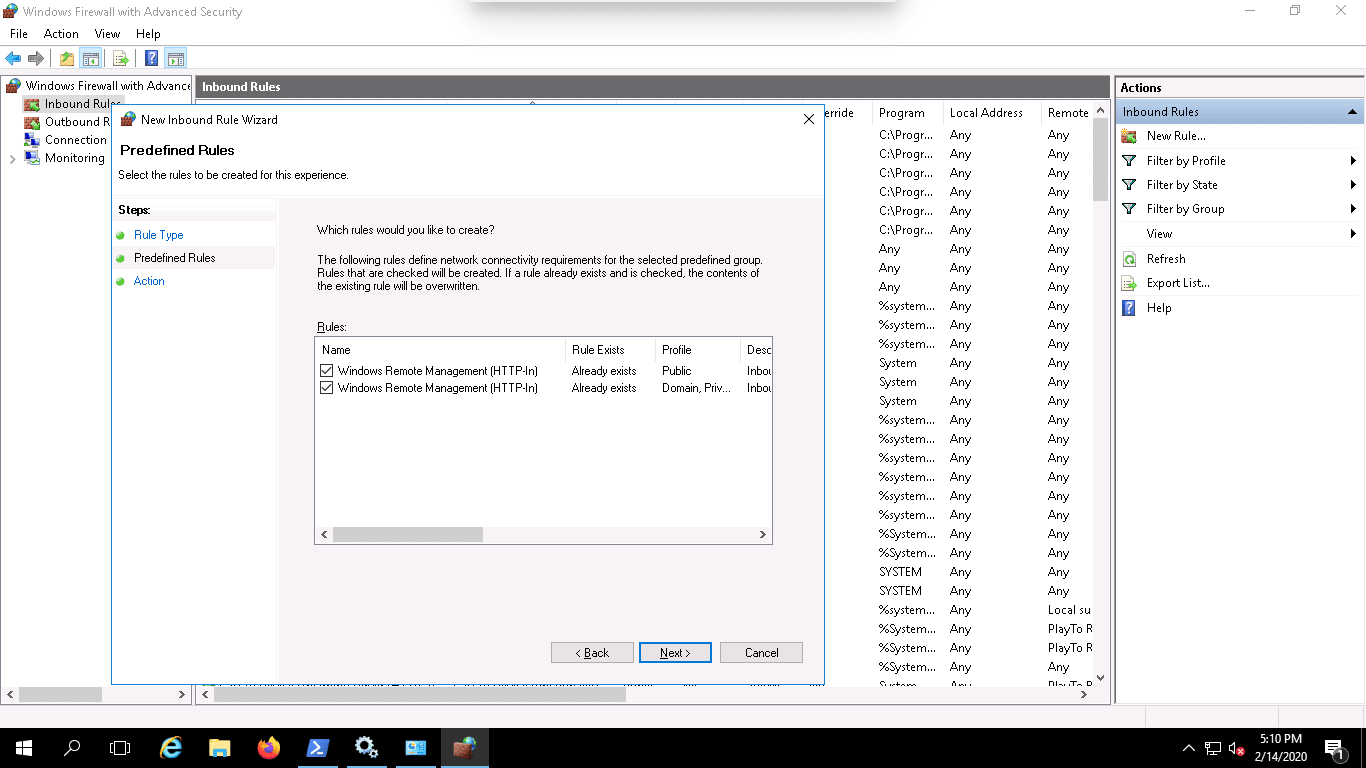This screenshot has width=1366, height=768.
Task: Open the Help menu in menu bar
Action: coord(148,34)
